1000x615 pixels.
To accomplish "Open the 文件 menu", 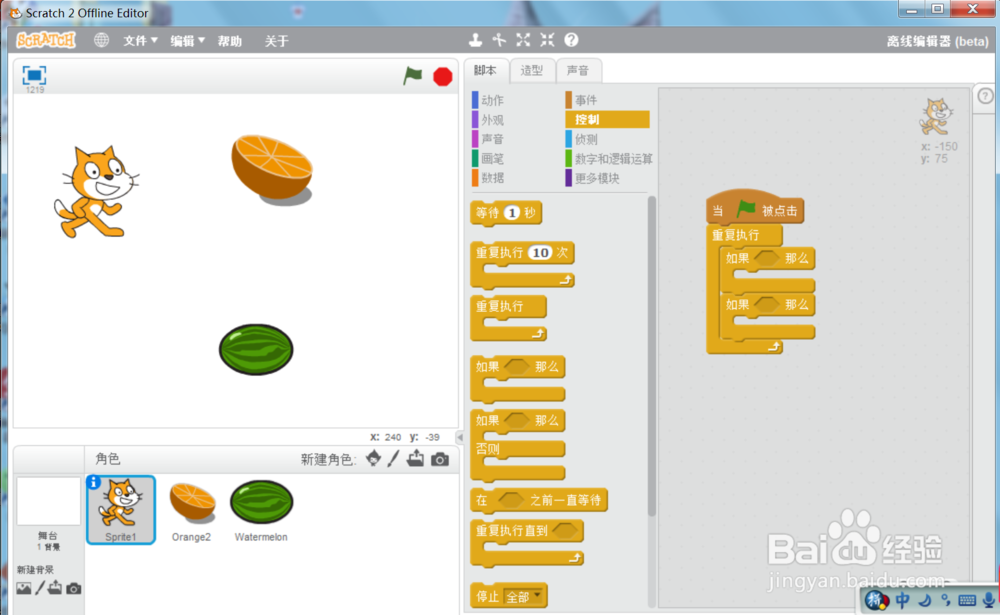I will point(140,41).
